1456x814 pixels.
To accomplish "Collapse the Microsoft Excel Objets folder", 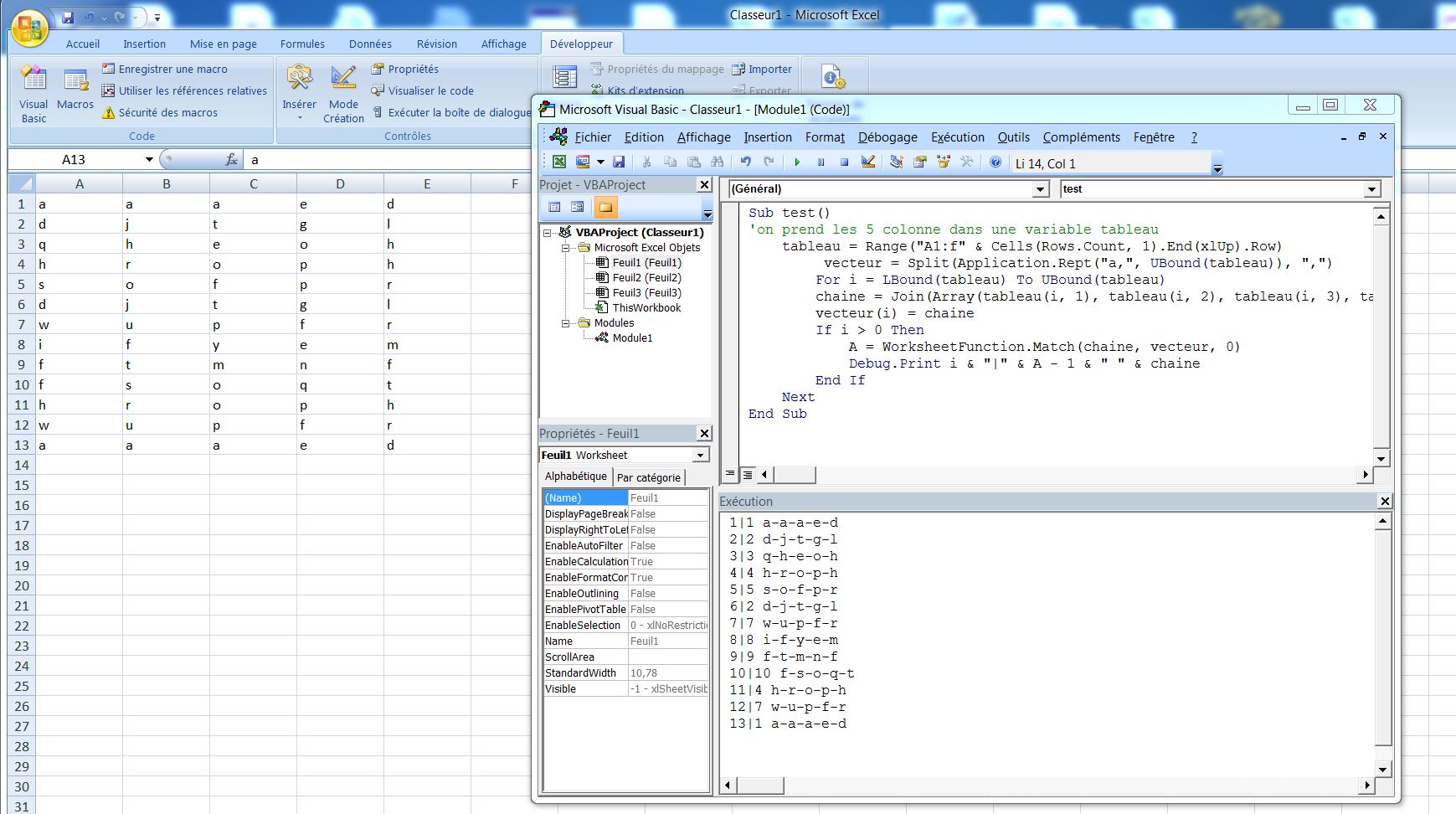I will [566, 248].
